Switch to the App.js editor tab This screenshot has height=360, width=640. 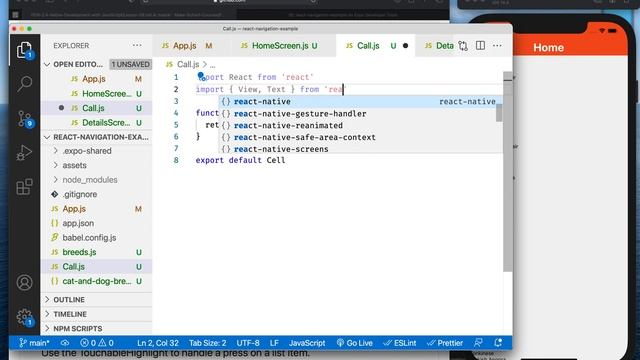point(191,46)
